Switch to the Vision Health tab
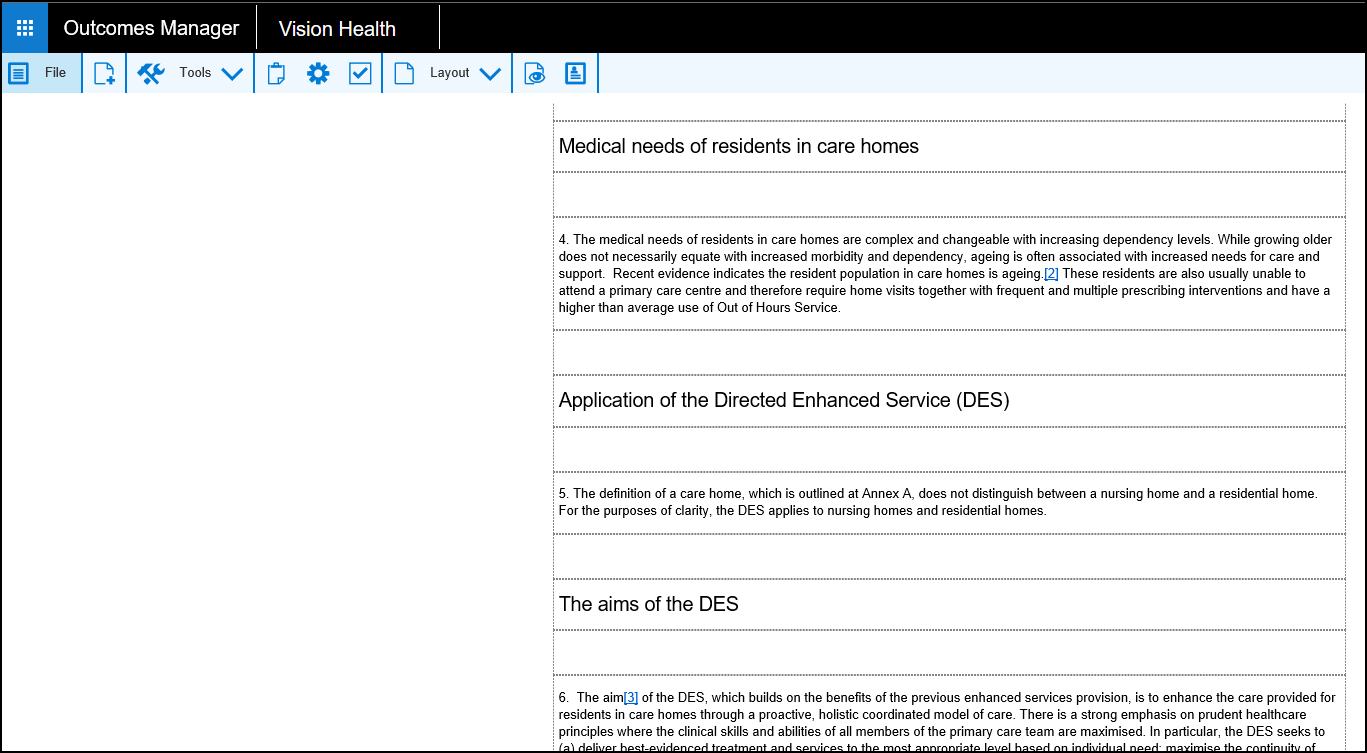 337,29
